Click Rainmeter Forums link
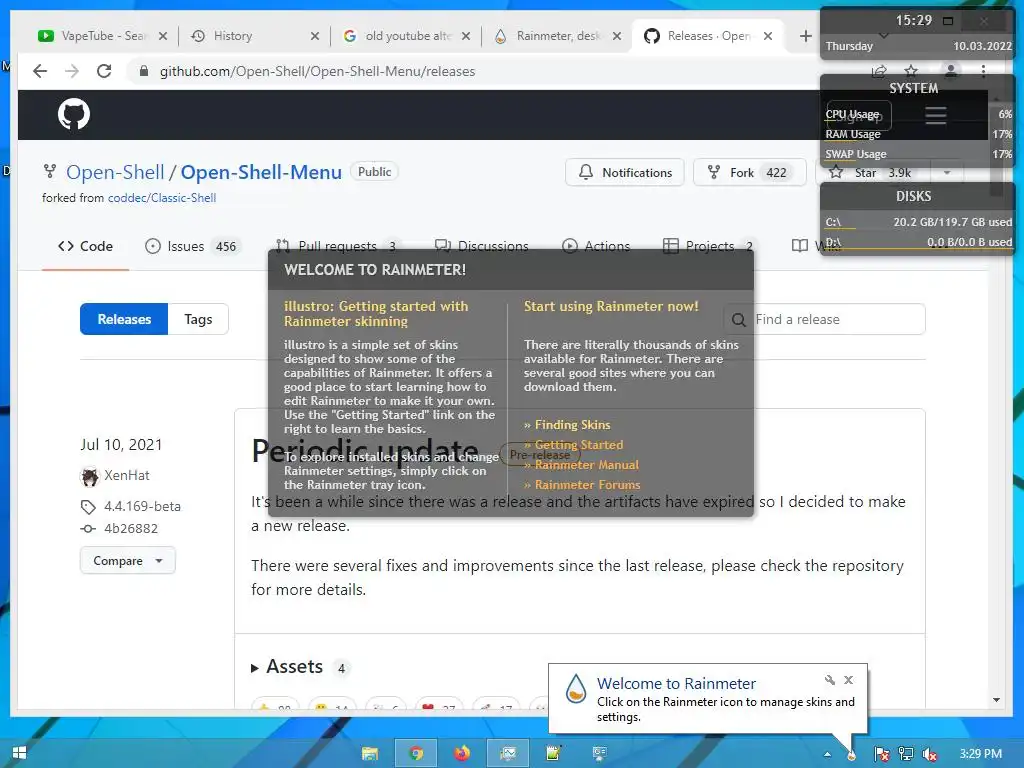This screenshot has width=1024, height=768. 587,485
